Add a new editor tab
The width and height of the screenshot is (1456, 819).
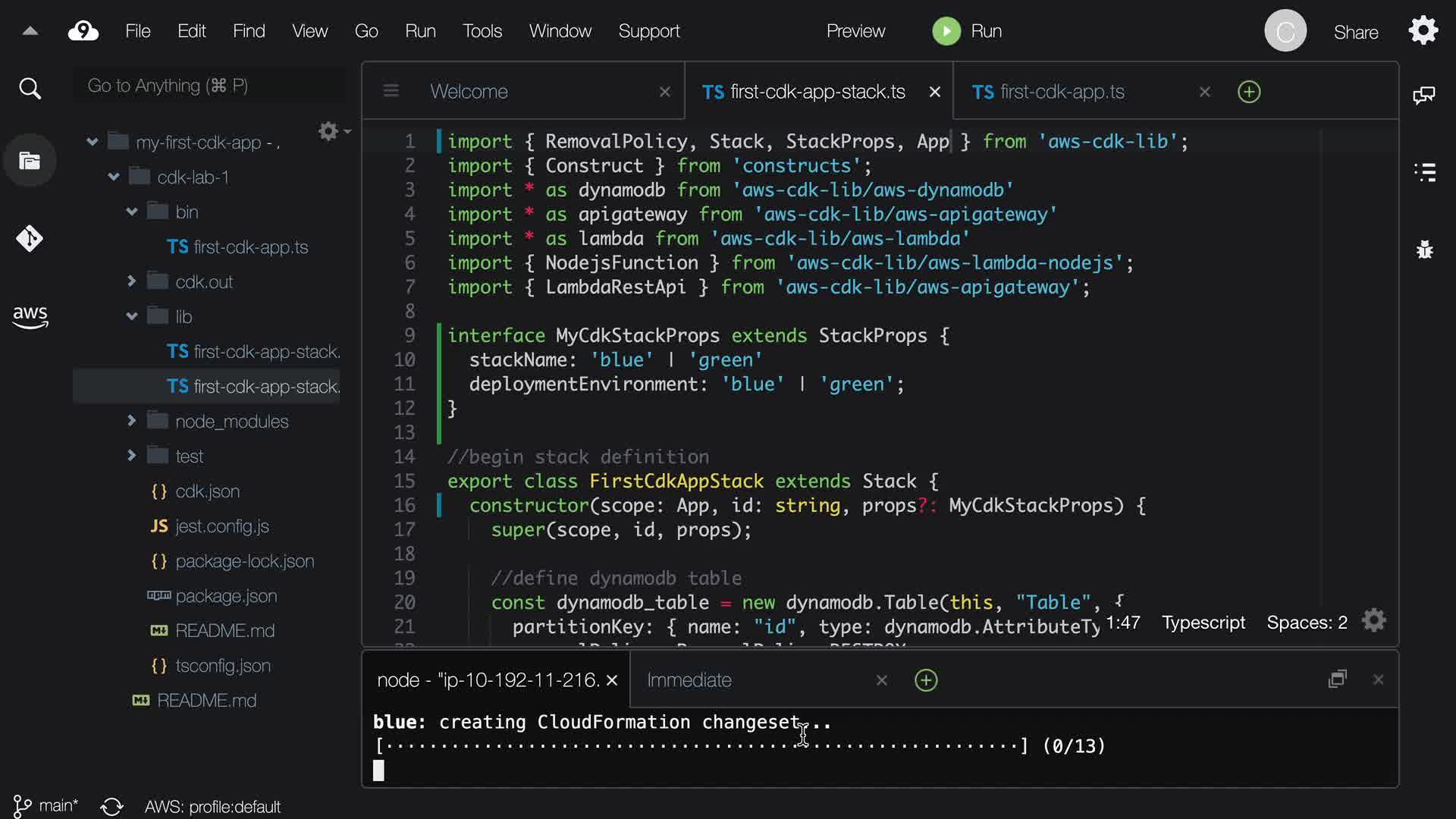pyautogui.click(x=1248, y=92)
